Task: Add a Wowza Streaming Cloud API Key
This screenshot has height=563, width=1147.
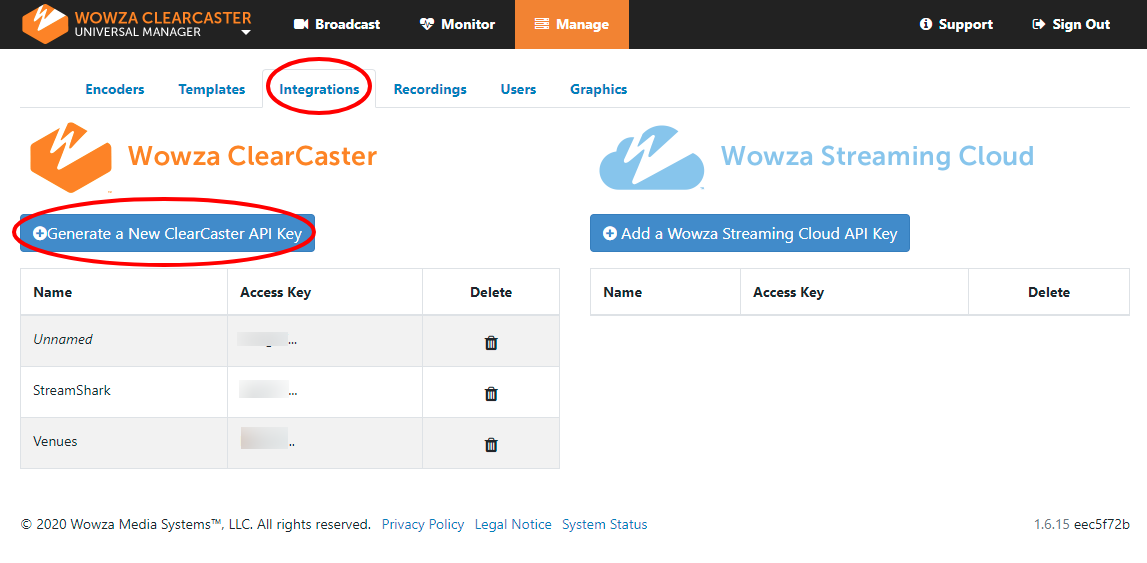Action: 750,233
